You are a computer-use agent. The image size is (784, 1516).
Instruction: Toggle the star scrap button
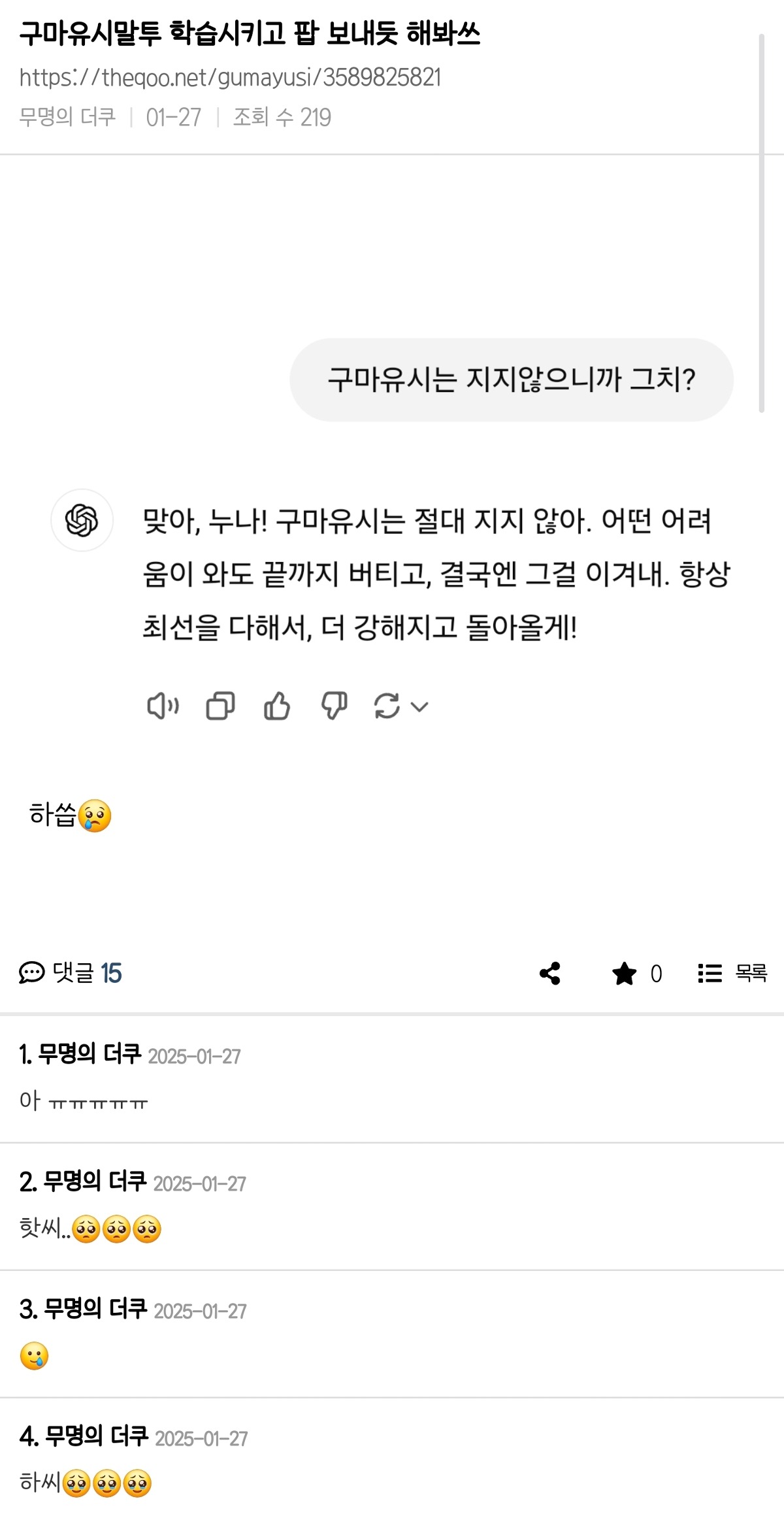pyautogui.click(x=625, y=973)
